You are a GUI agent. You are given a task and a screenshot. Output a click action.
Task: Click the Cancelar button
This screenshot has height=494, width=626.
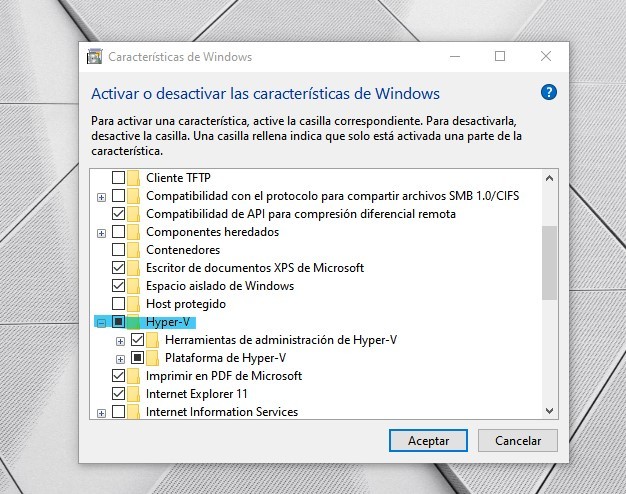point(518,440)
